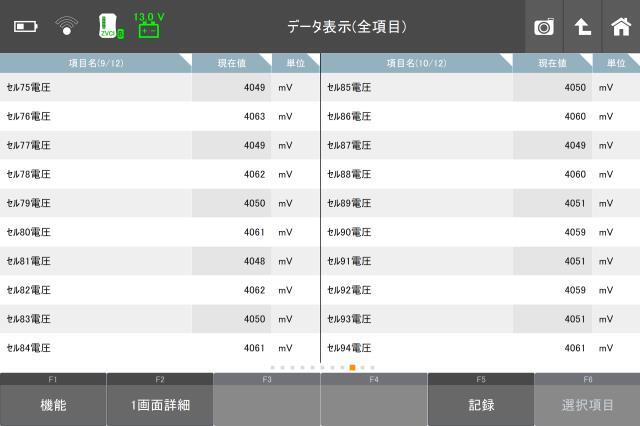Tap F6 選択項目 button
The height and width of the screenshot is (426, 640).
587,399
